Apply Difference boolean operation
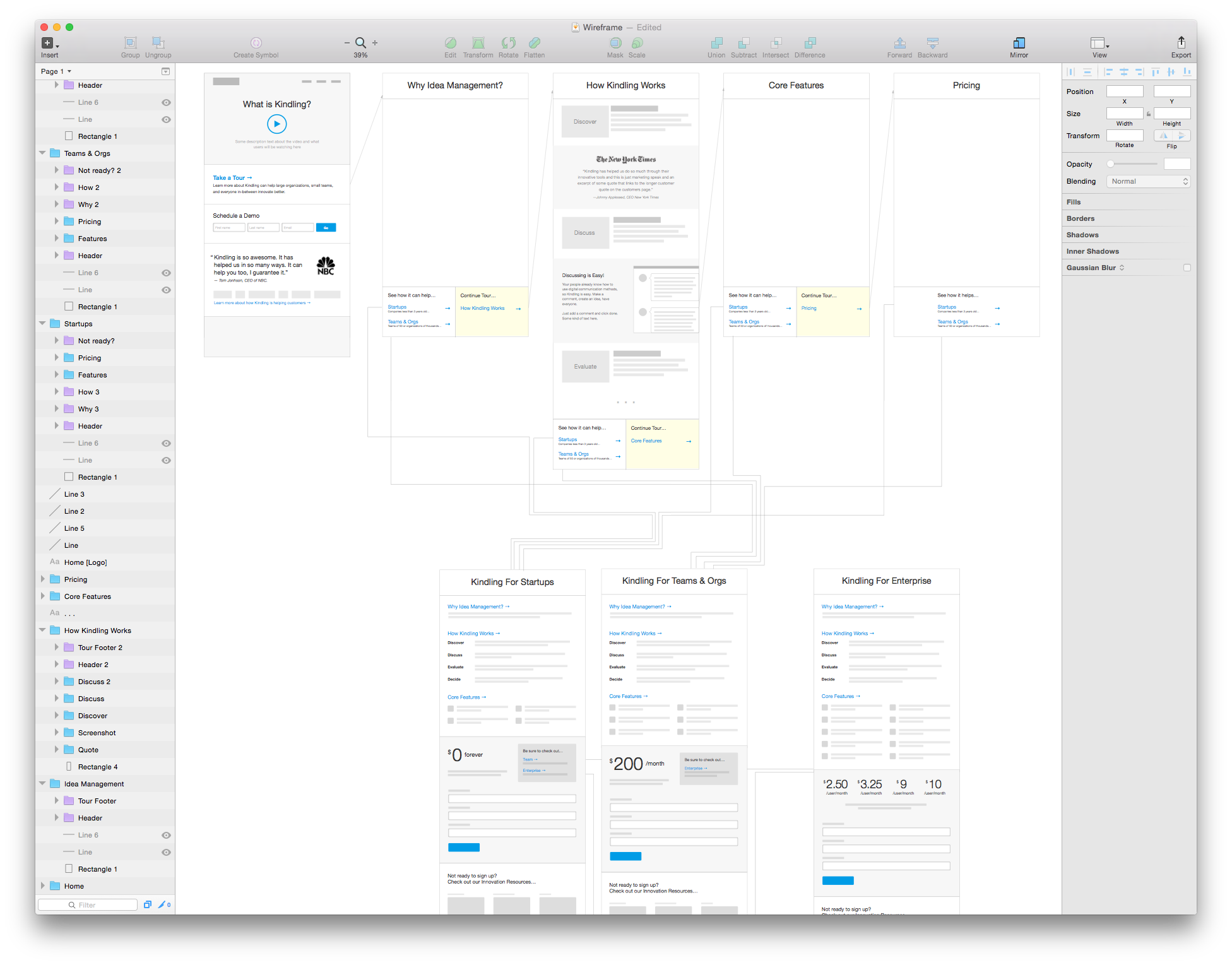 click(x=810, y=42)
